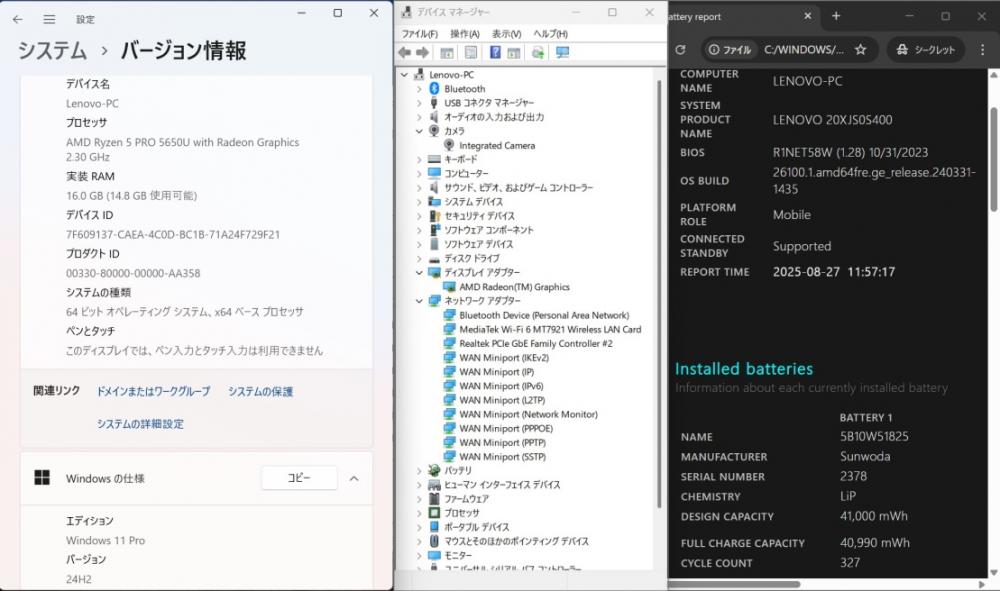Image resolution: width=1000 pixels, height=591 pixels.
Task: Expand the バッテリ category
Action: click(x=419, y=471)
